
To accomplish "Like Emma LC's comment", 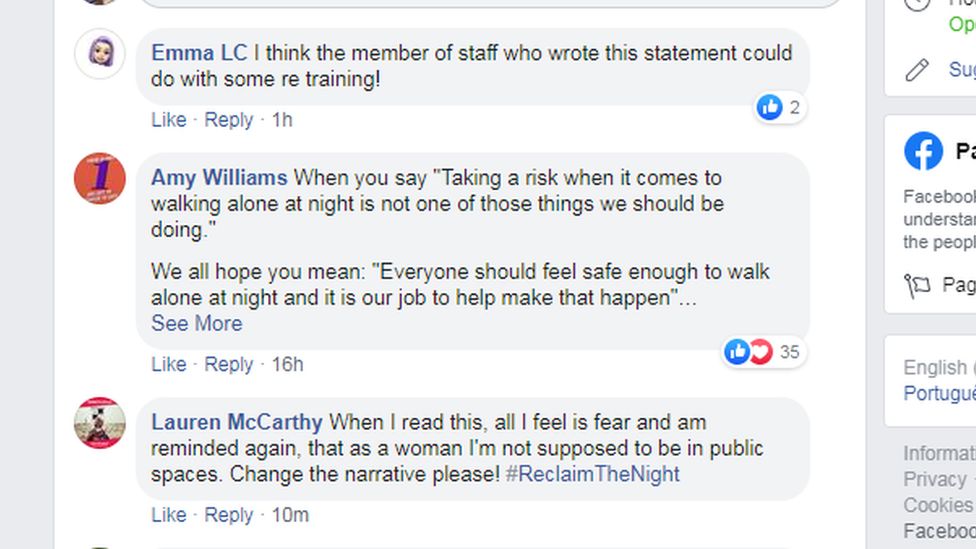I will pos(168,120).
